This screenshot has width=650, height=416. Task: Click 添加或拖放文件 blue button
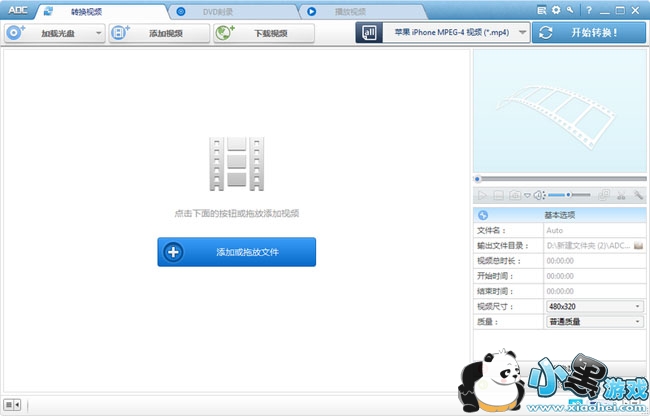[237, 252]
